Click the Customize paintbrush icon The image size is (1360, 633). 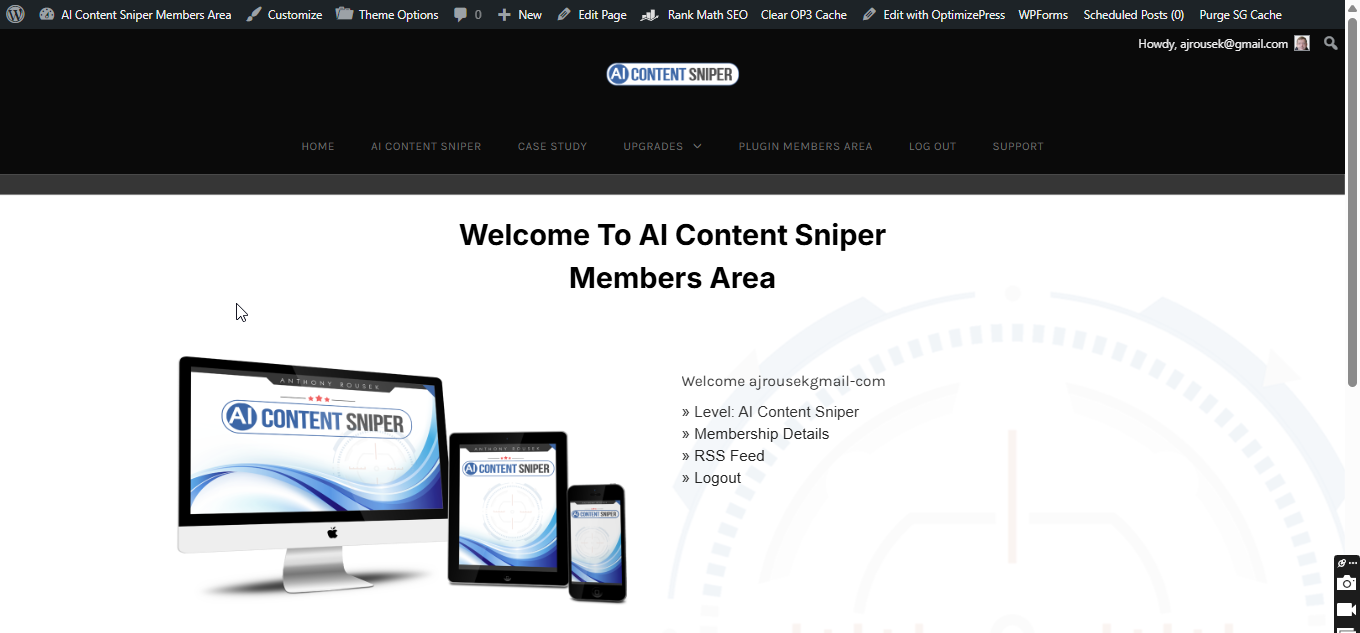254,15
